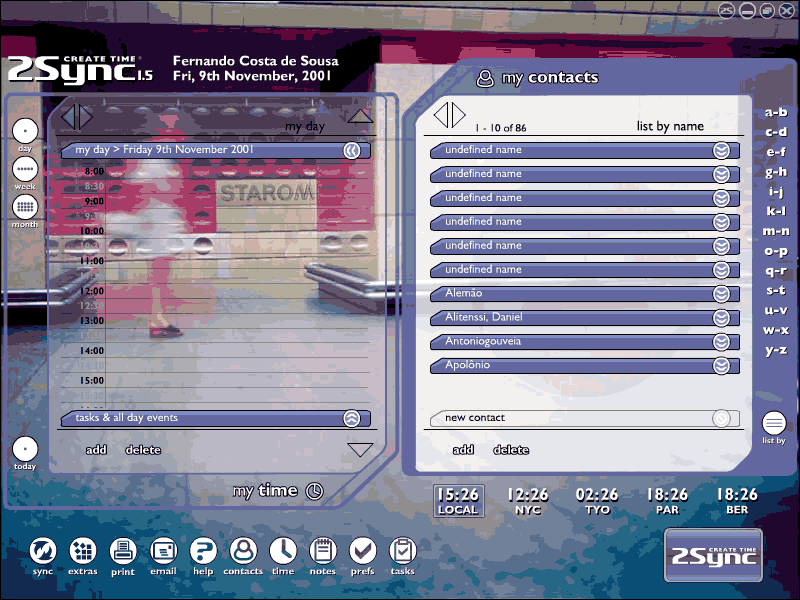Screen dimensions: 800x600
Task: Open the email icon
Action: pyautogui.click(x=163, y=550)
